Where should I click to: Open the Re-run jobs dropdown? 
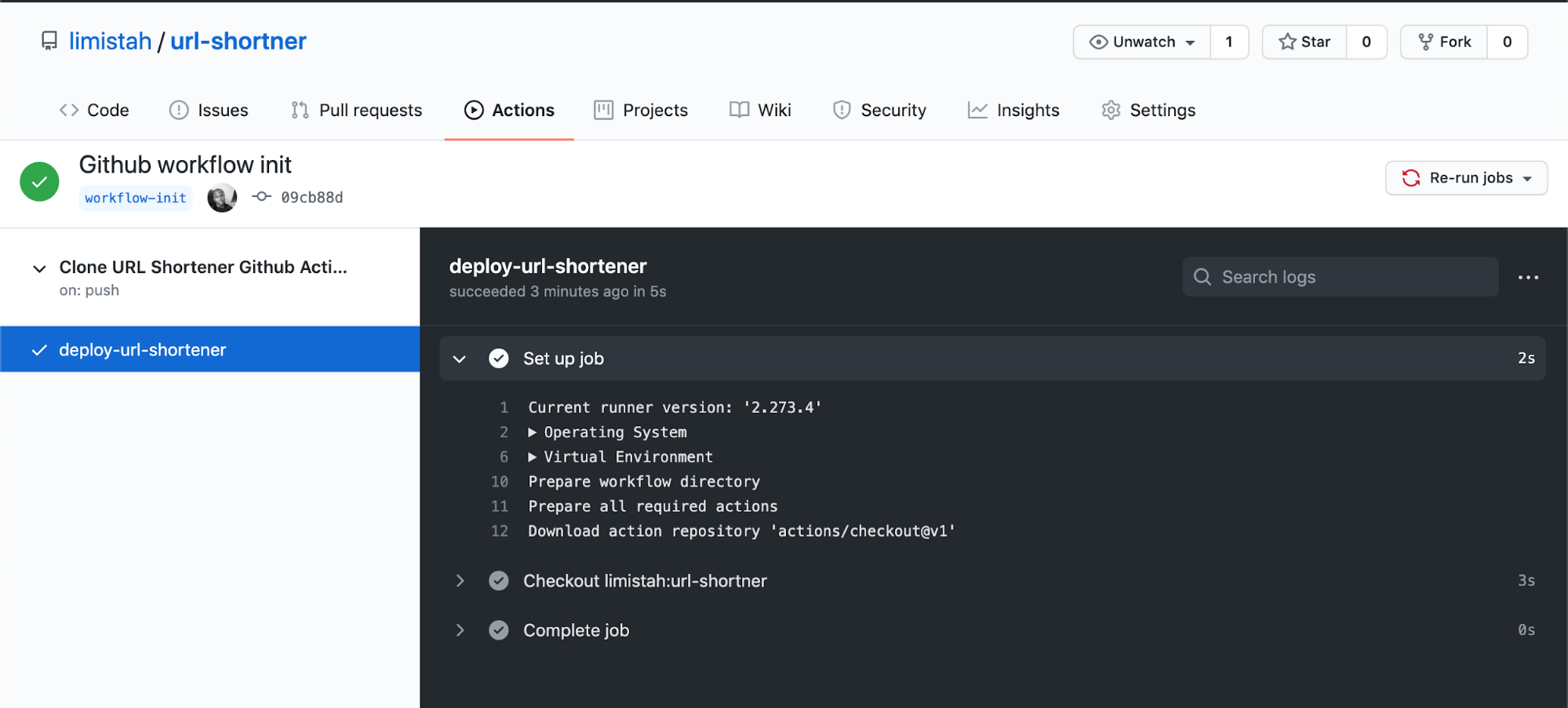pyautogui.click(x=1466, y=178)
